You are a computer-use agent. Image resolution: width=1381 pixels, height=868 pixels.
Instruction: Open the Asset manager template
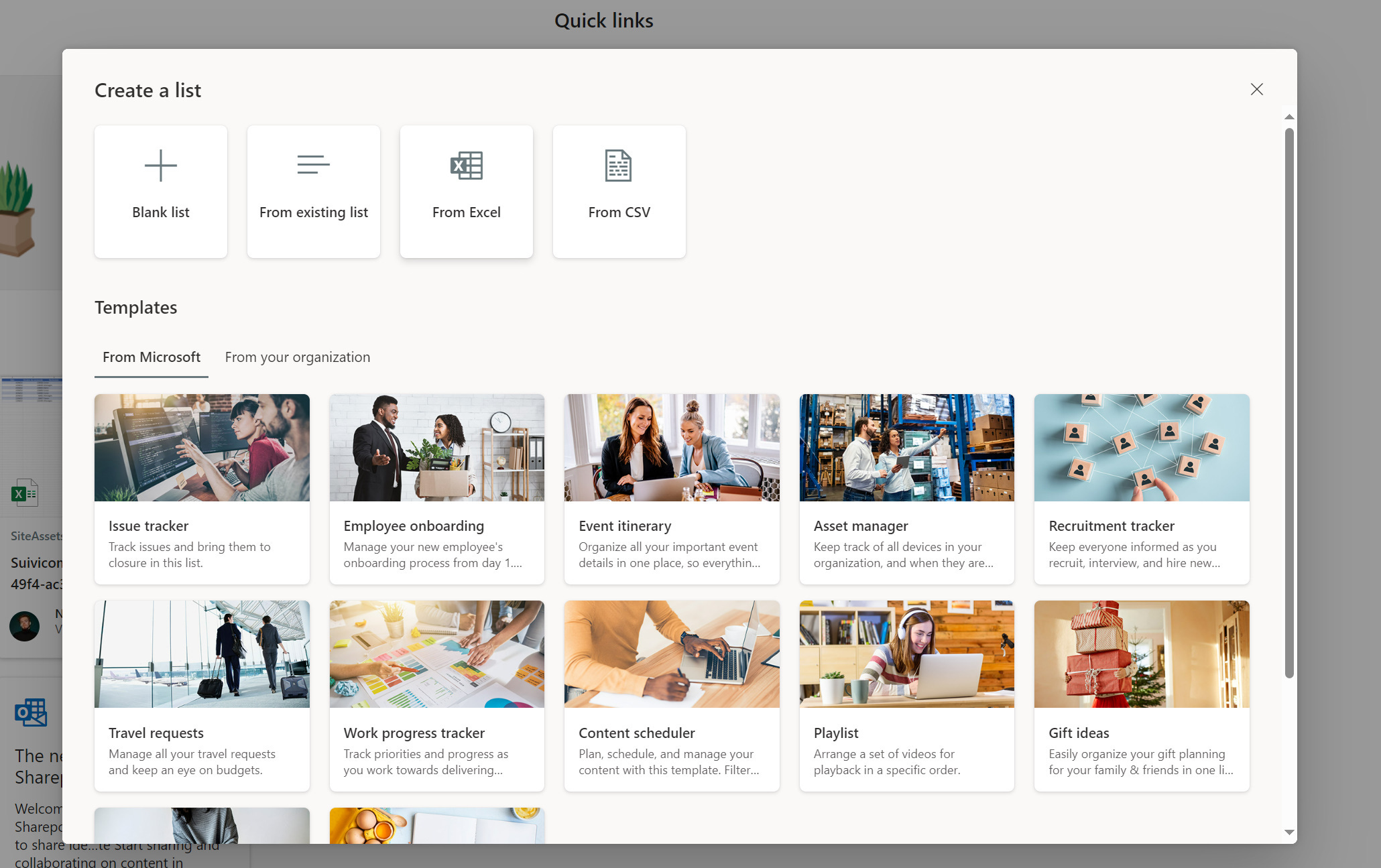tap(906, 489)
